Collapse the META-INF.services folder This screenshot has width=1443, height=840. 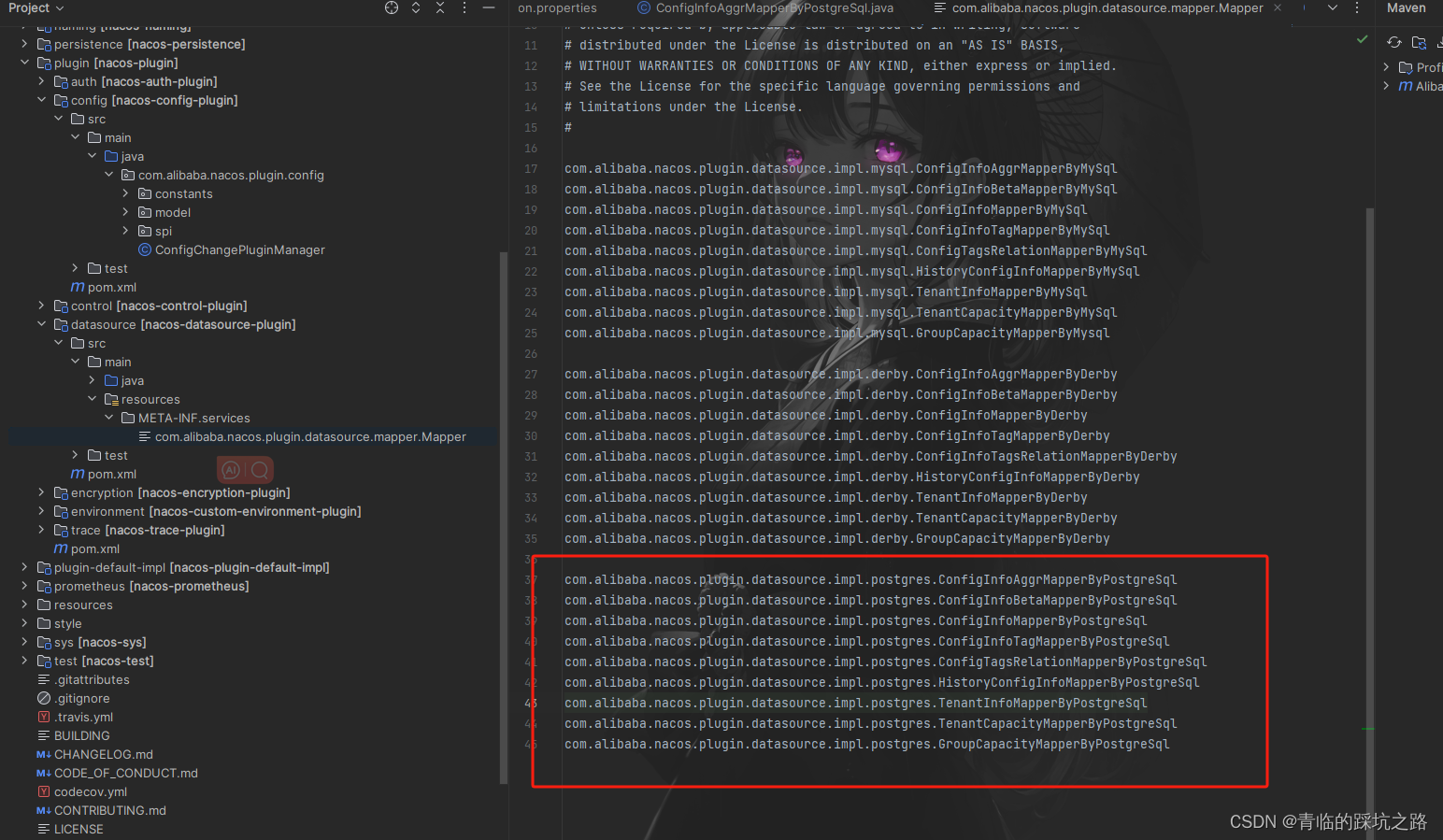[108, 418]
